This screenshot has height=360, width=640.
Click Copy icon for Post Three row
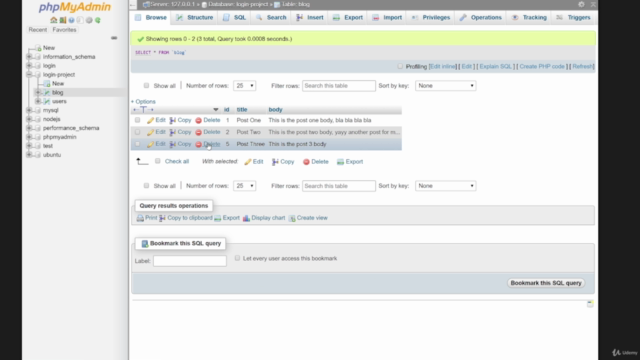[x=173, y=144]
